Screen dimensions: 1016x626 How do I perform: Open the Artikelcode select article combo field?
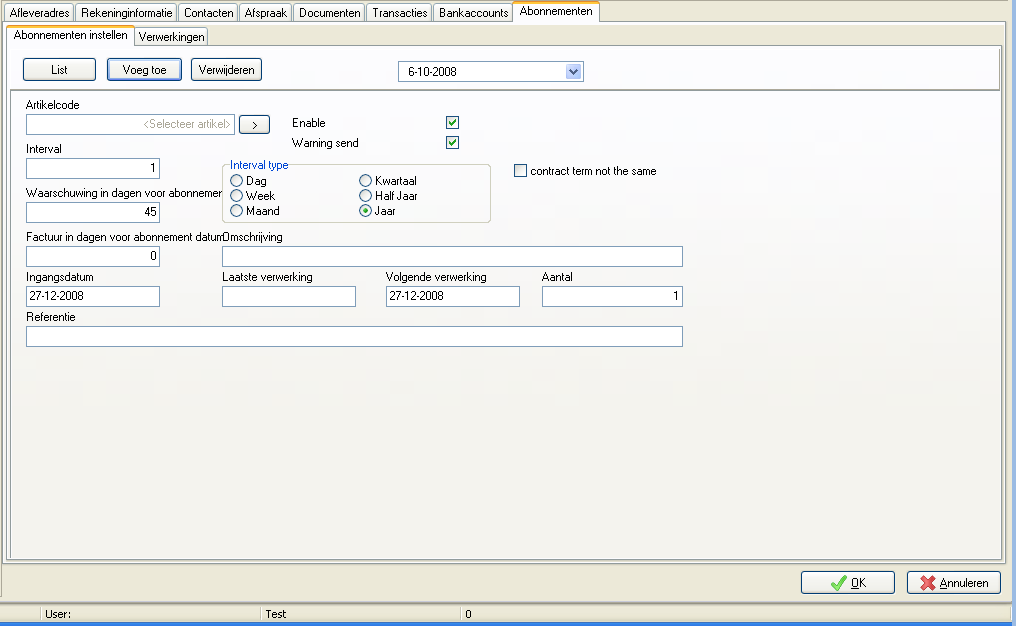pyautogui.click(x=130, y=124)
